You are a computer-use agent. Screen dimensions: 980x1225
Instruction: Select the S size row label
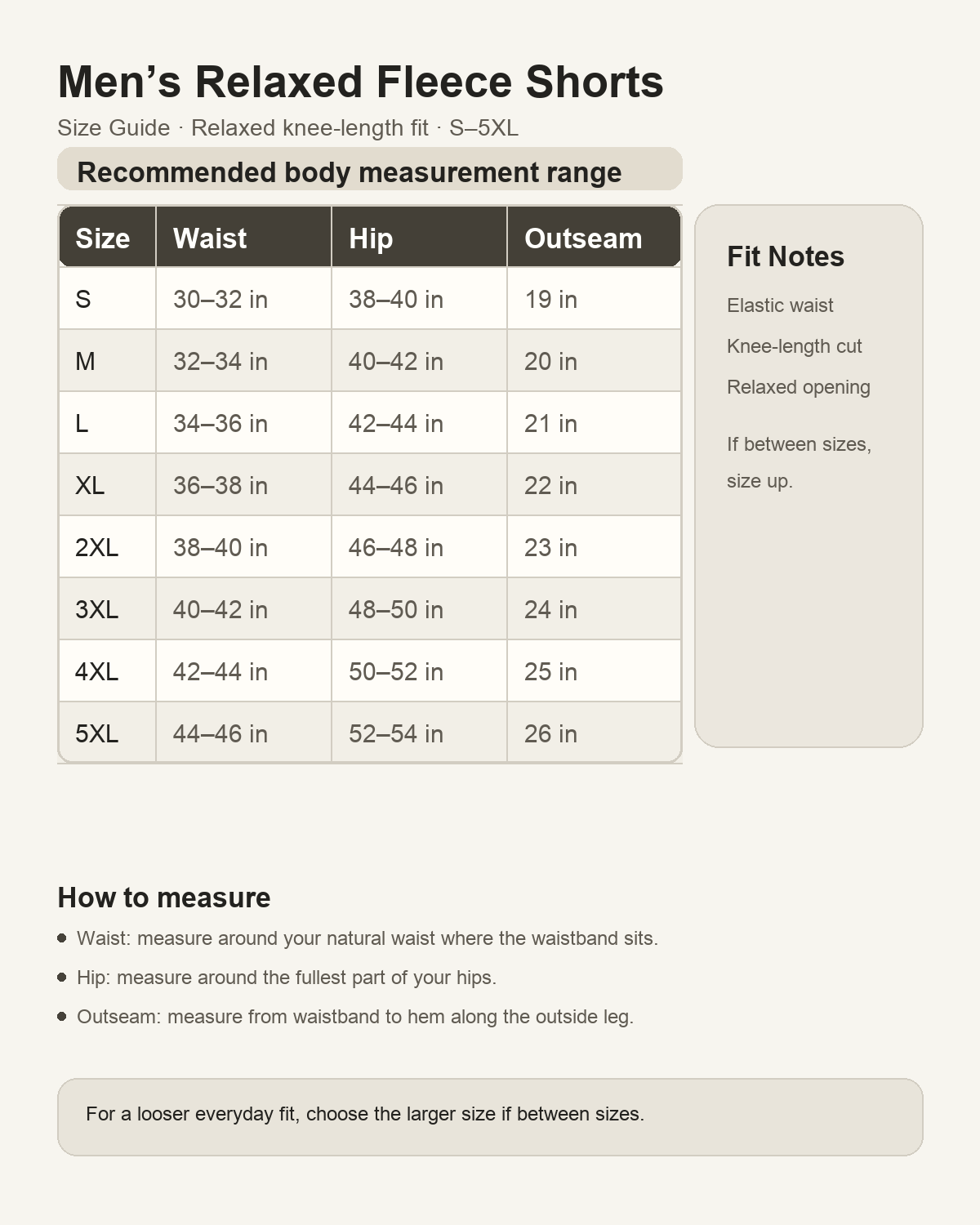[x=107, y=299]
